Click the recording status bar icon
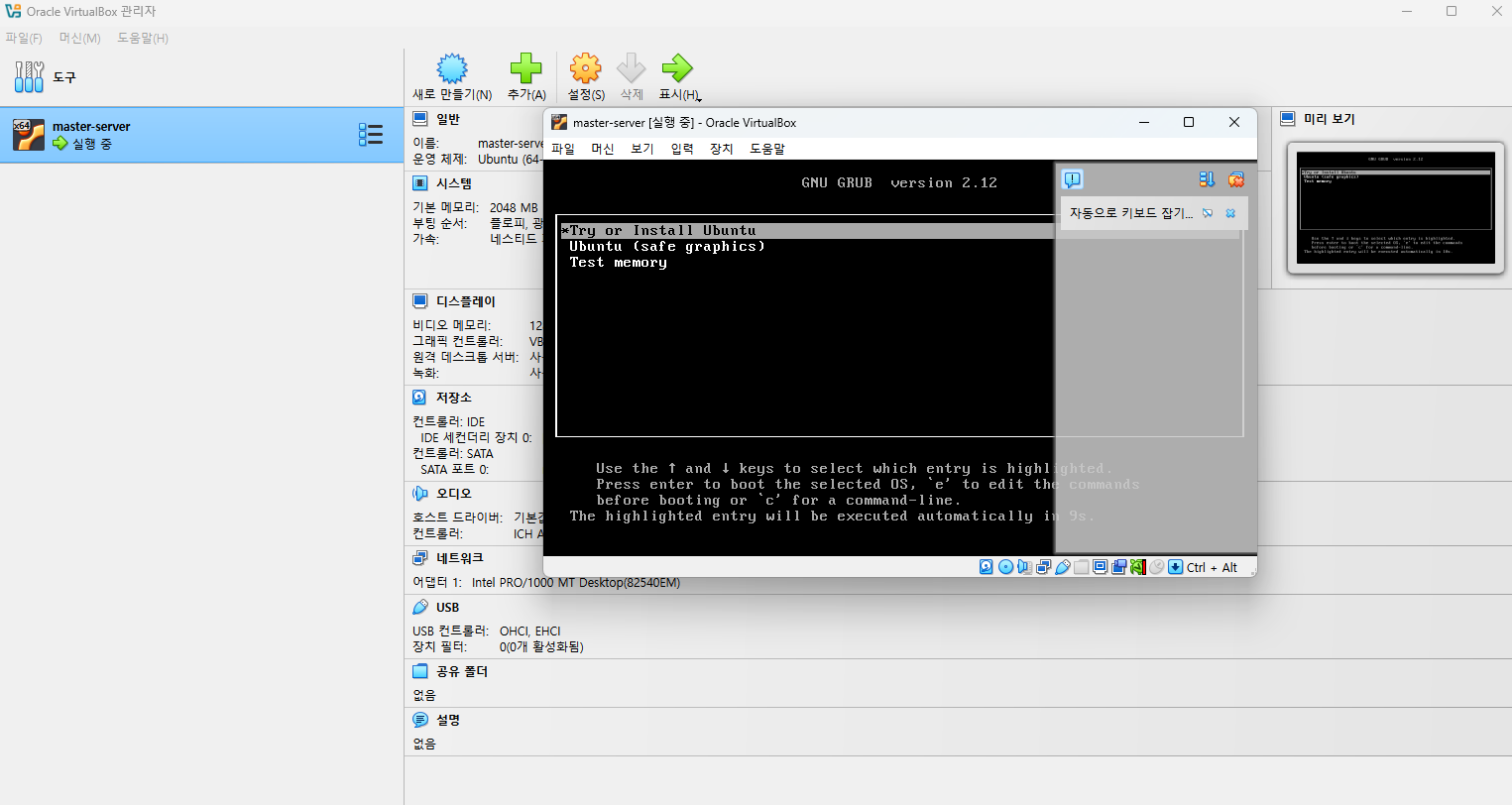 coord(1119,567)
